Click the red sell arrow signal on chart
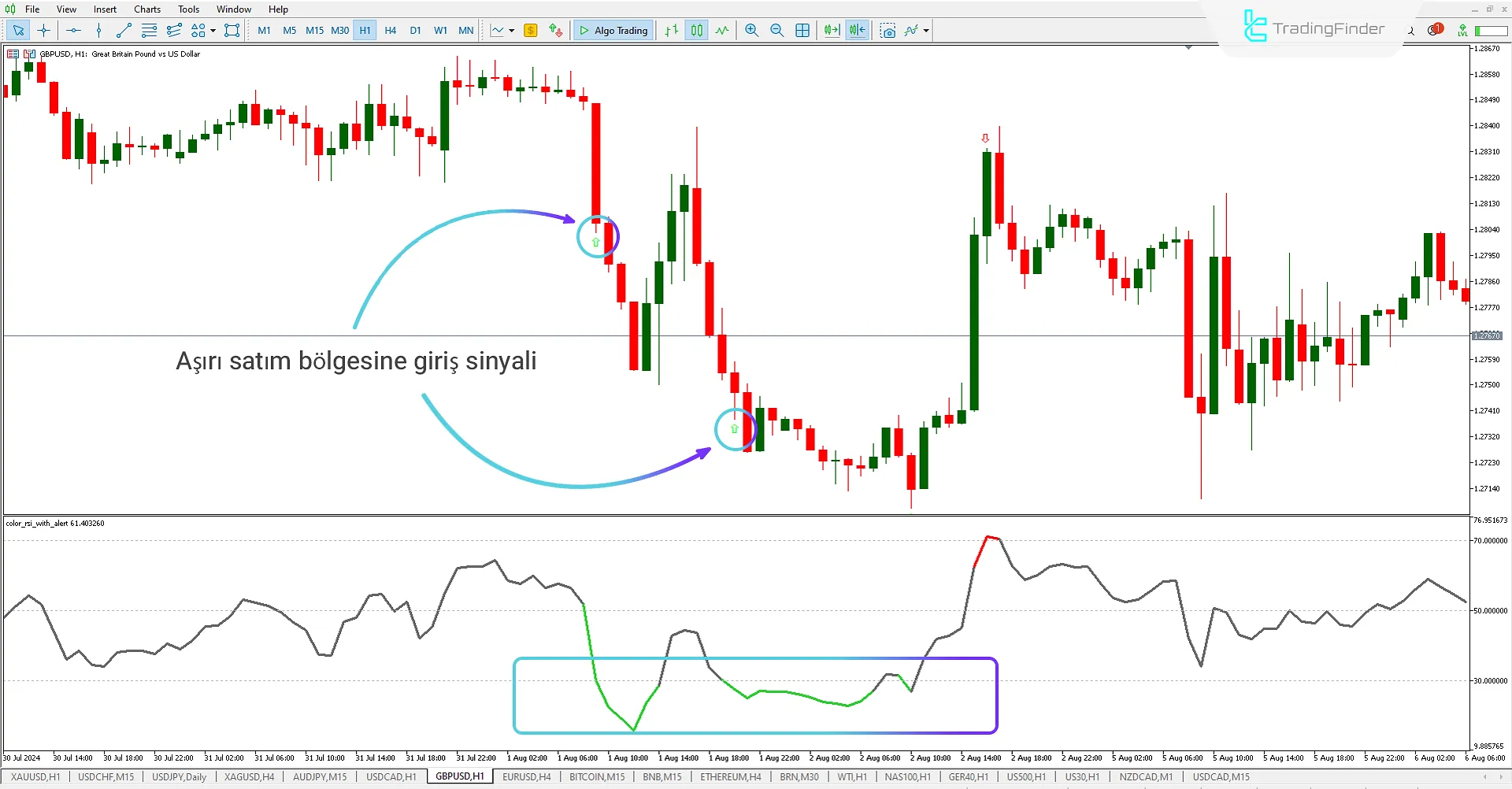This screenshot has height=789, width=1512. [x=985, y=139]
